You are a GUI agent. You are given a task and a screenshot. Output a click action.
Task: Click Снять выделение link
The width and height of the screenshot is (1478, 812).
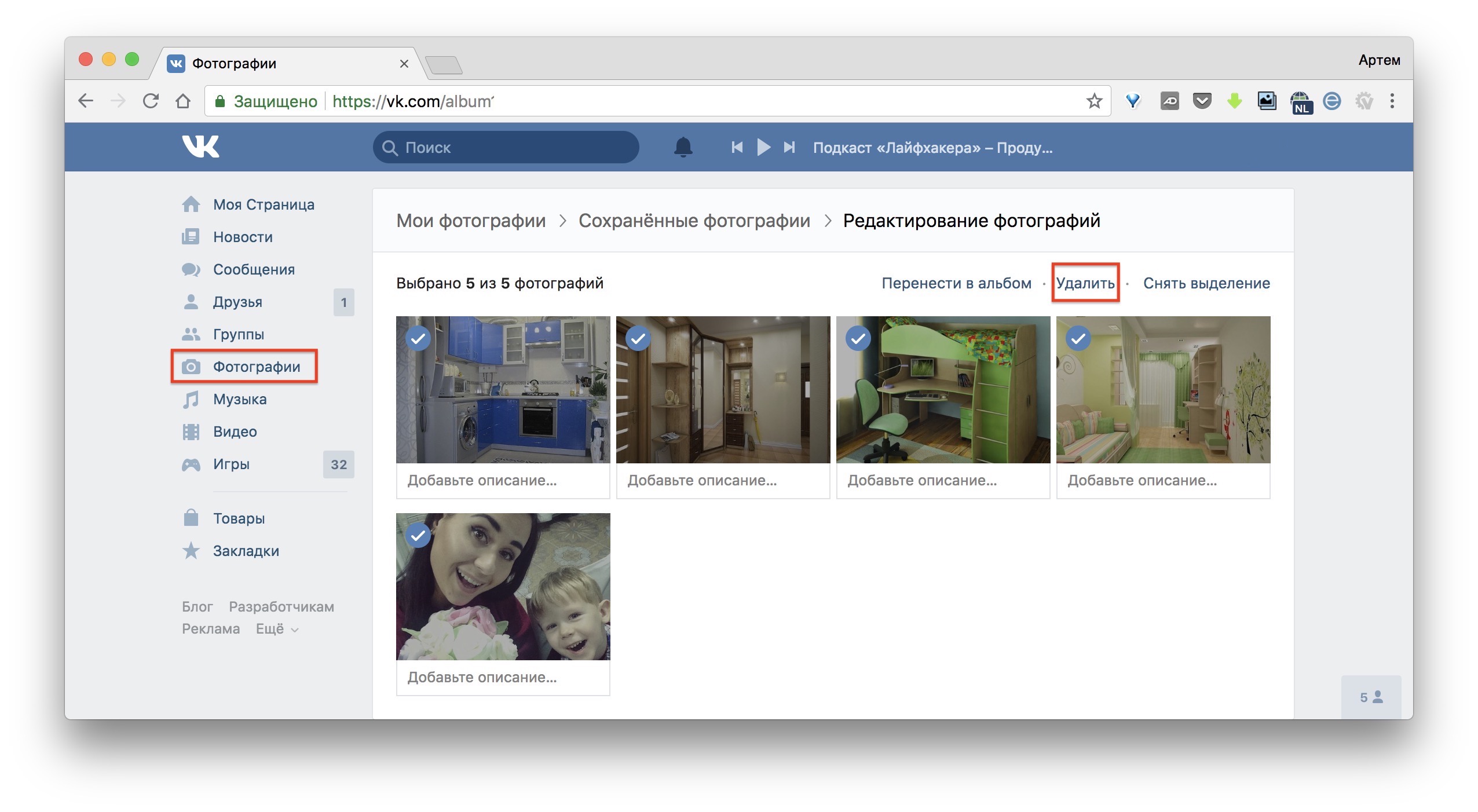click(x=1206, y=283)
